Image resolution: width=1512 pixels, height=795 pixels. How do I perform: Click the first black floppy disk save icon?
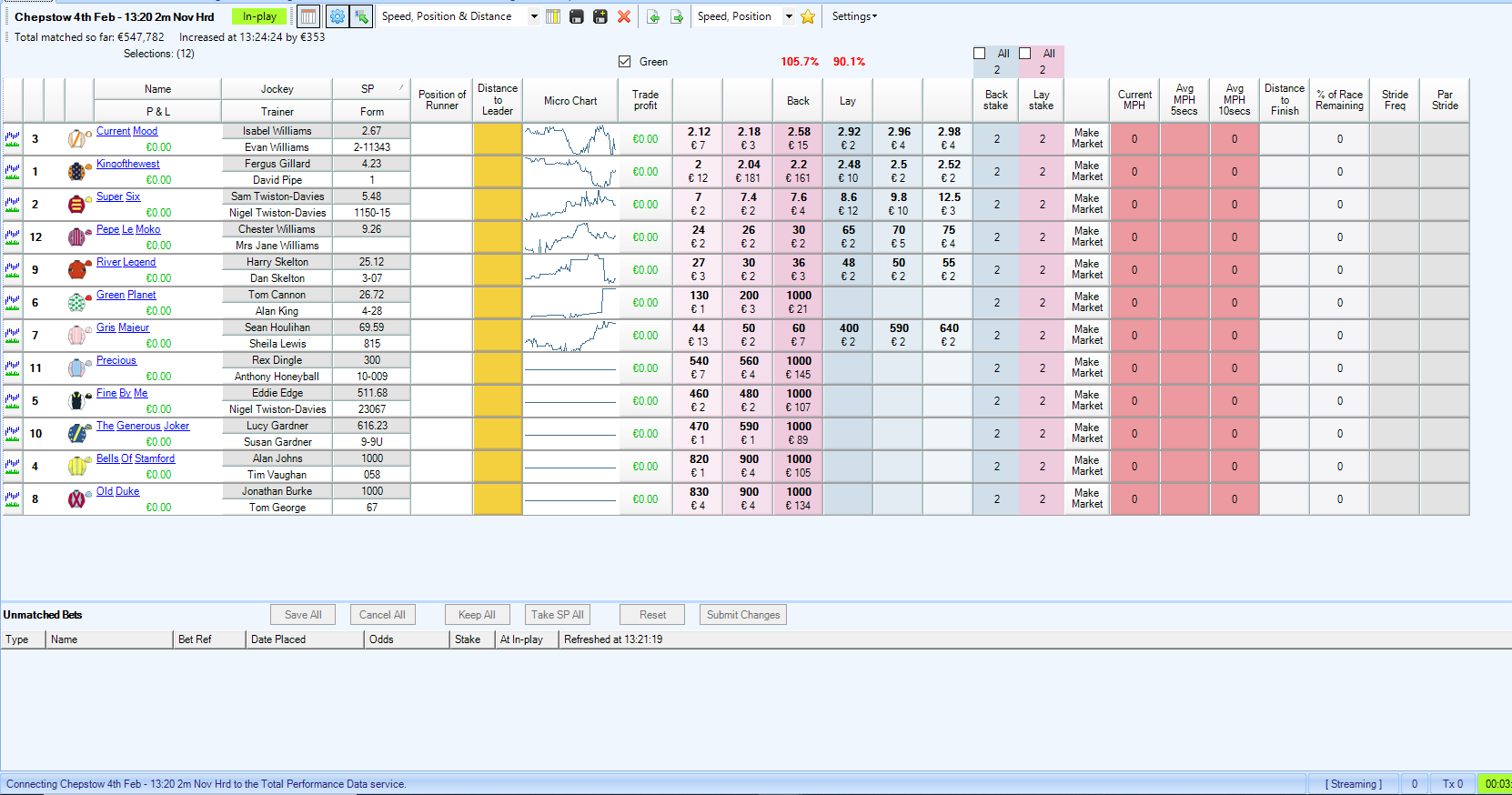[577, 16]
